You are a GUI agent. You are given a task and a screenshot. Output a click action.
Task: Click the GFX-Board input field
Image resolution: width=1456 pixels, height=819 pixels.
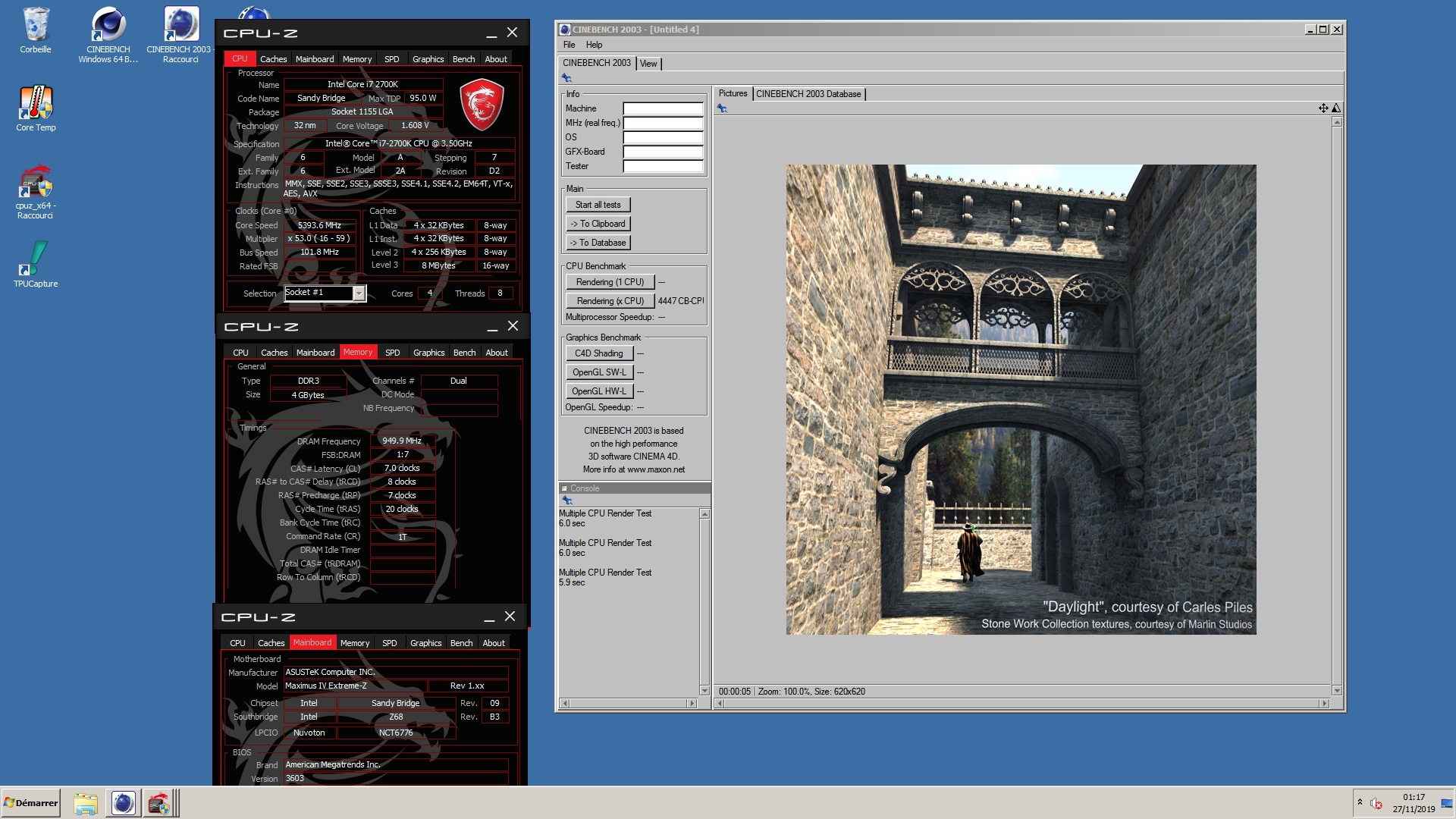[x=663, y=152]
